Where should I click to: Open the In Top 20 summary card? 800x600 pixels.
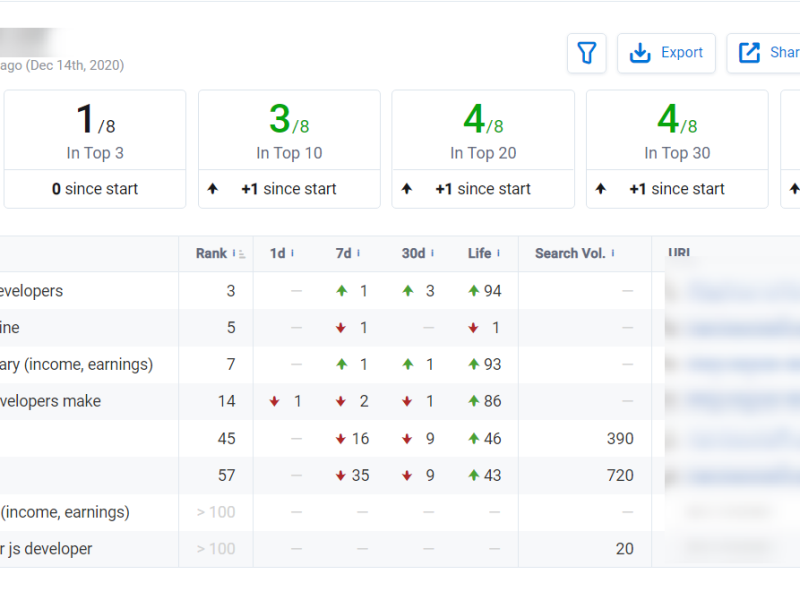point(483,130)
